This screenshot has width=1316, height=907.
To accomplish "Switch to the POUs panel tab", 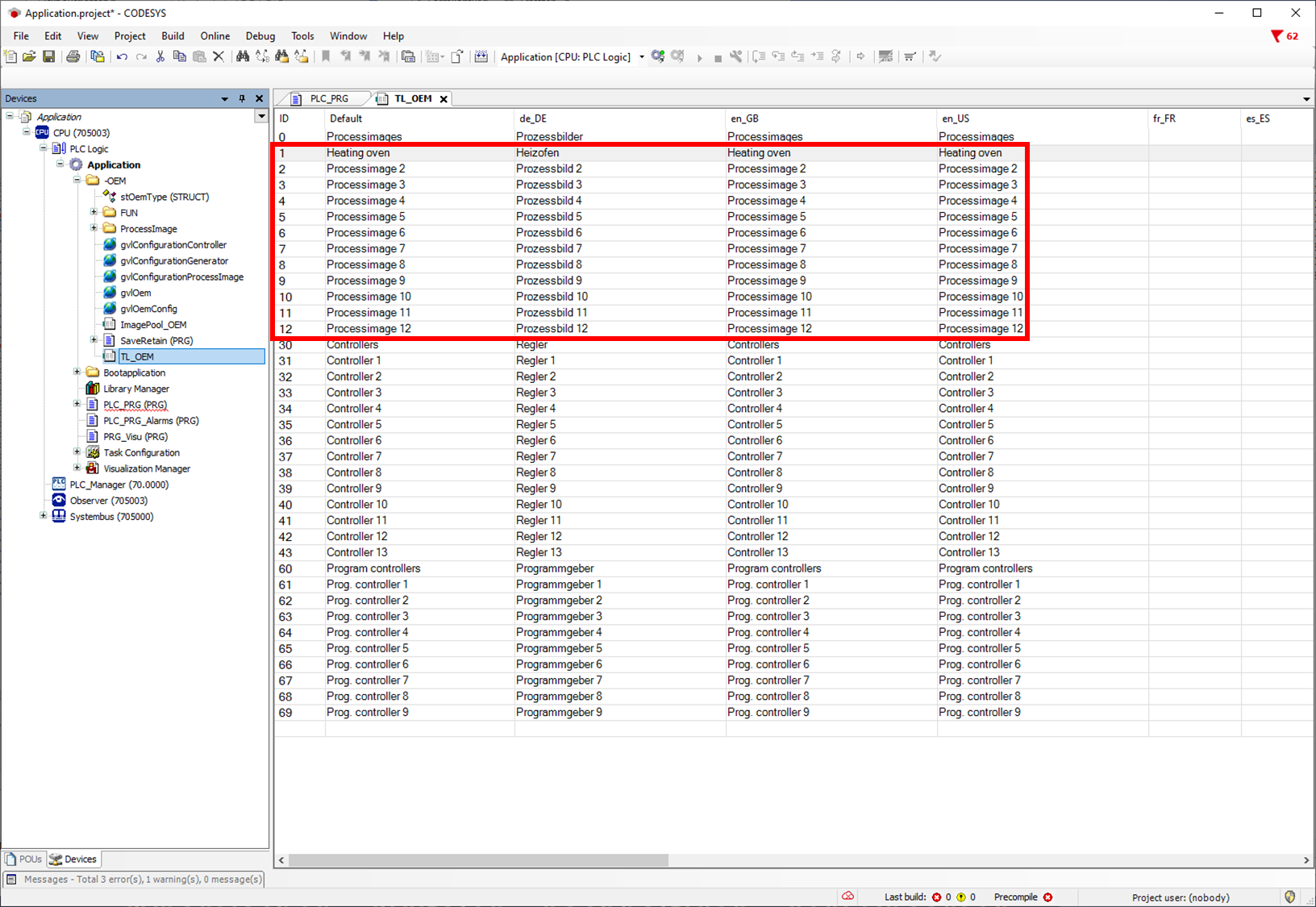I will click(x=24, y=859).
